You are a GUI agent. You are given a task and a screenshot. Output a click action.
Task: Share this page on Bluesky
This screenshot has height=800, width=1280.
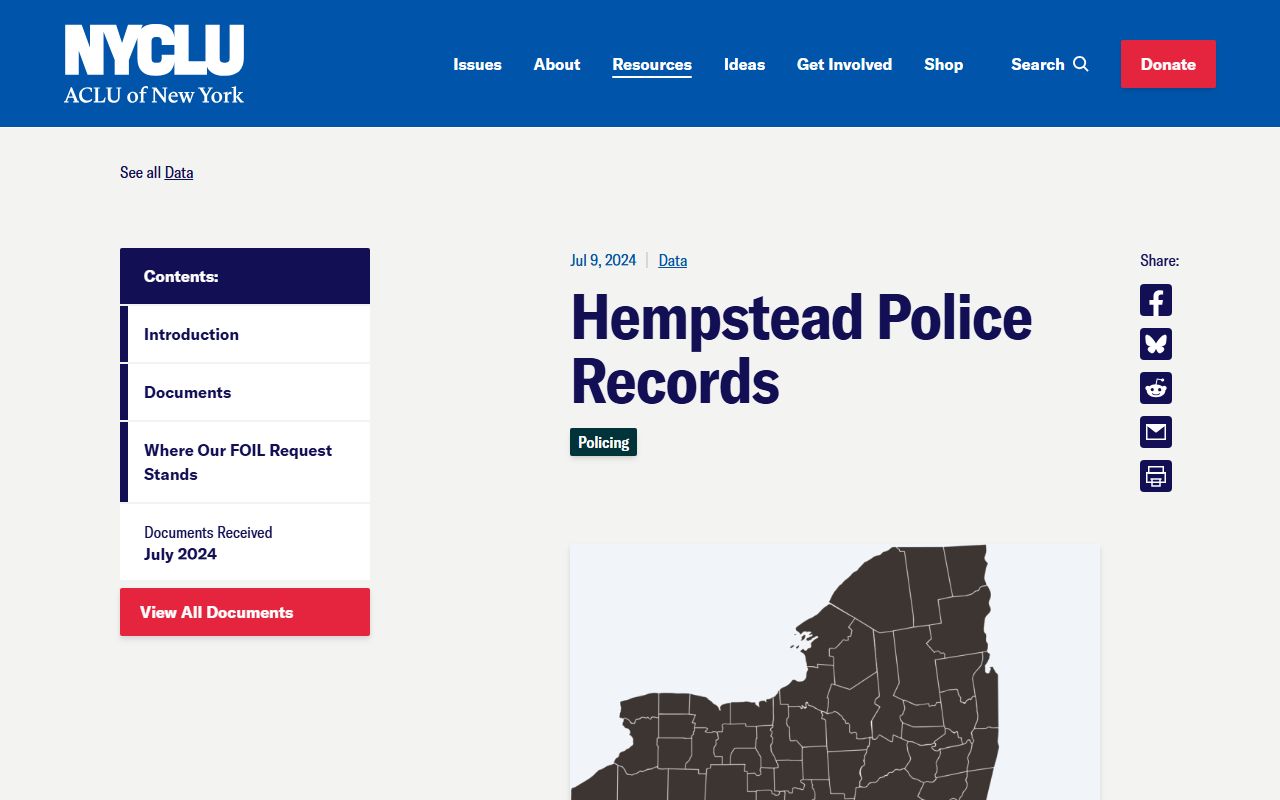click(x=1156, y=344)
